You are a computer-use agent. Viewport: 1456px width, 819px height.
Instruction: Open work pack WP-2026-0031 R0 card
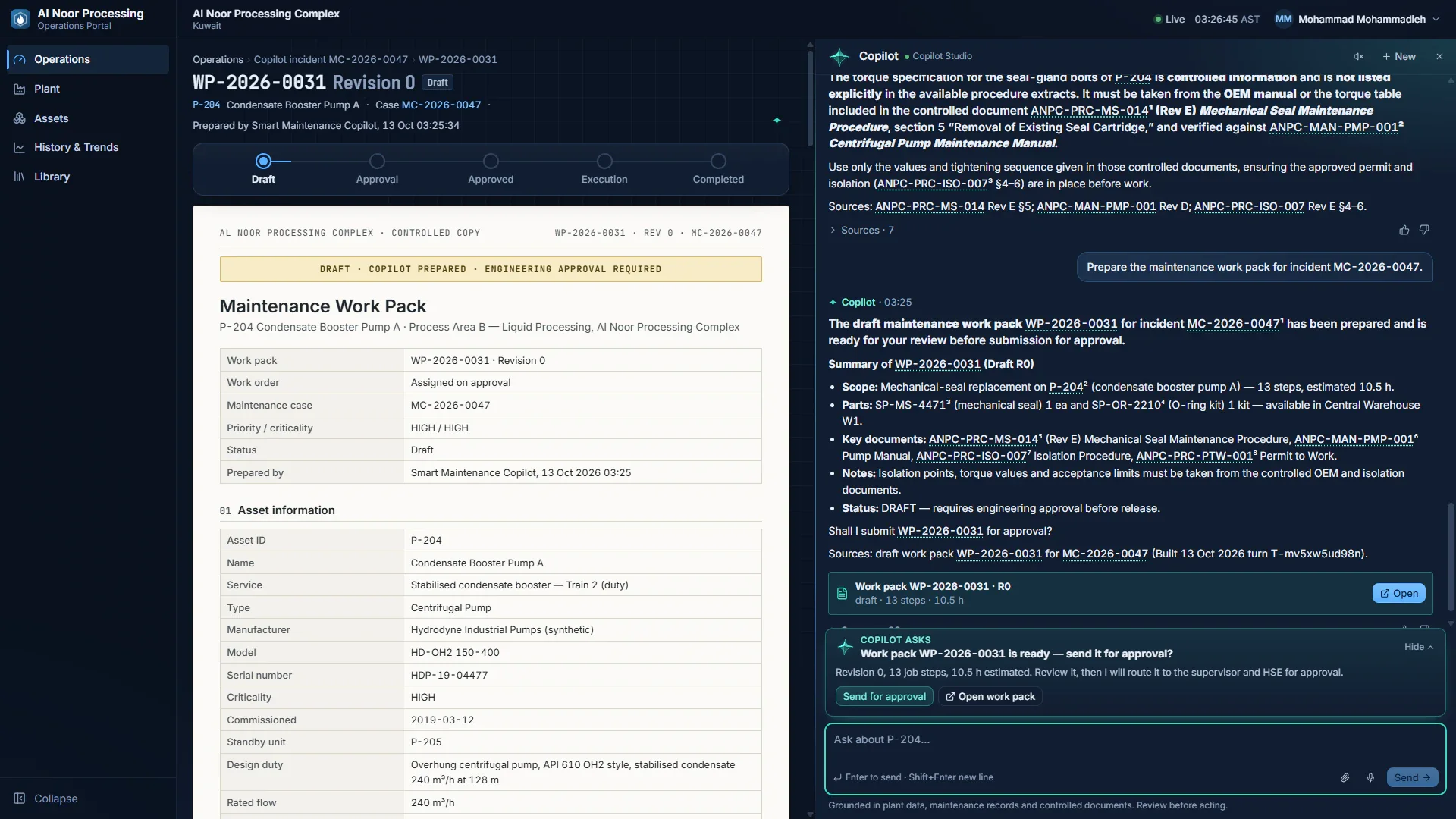(x=1399, y=593)
